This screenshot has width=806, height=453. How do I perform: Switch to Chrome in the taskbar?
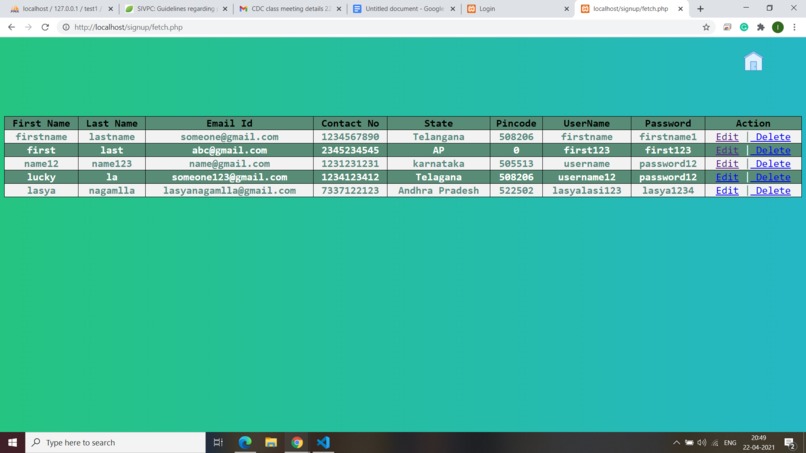coord(297,442)
